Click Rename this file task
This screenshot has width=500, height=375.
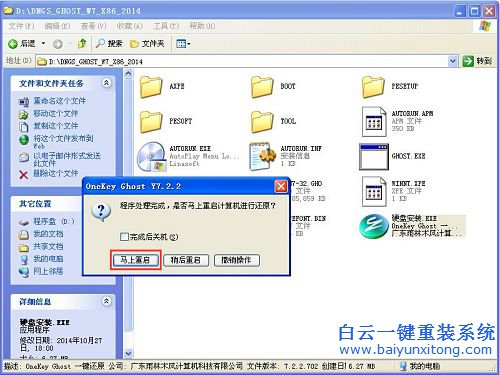pyautogui.click(x=59, y=101)
